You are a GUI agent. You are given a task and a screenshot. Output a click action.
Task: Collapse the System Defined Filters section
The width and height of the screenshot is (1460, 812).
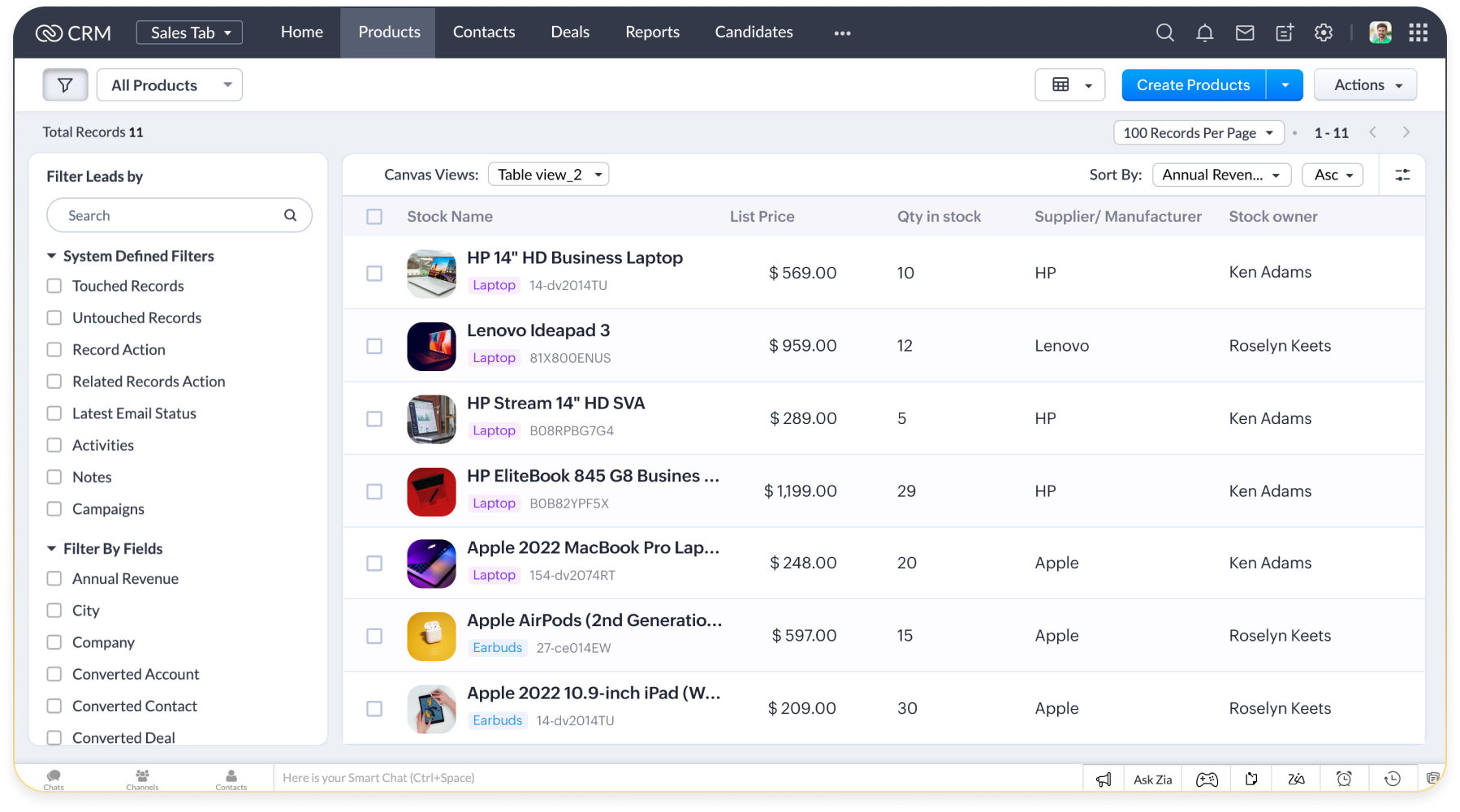point(52,257)
